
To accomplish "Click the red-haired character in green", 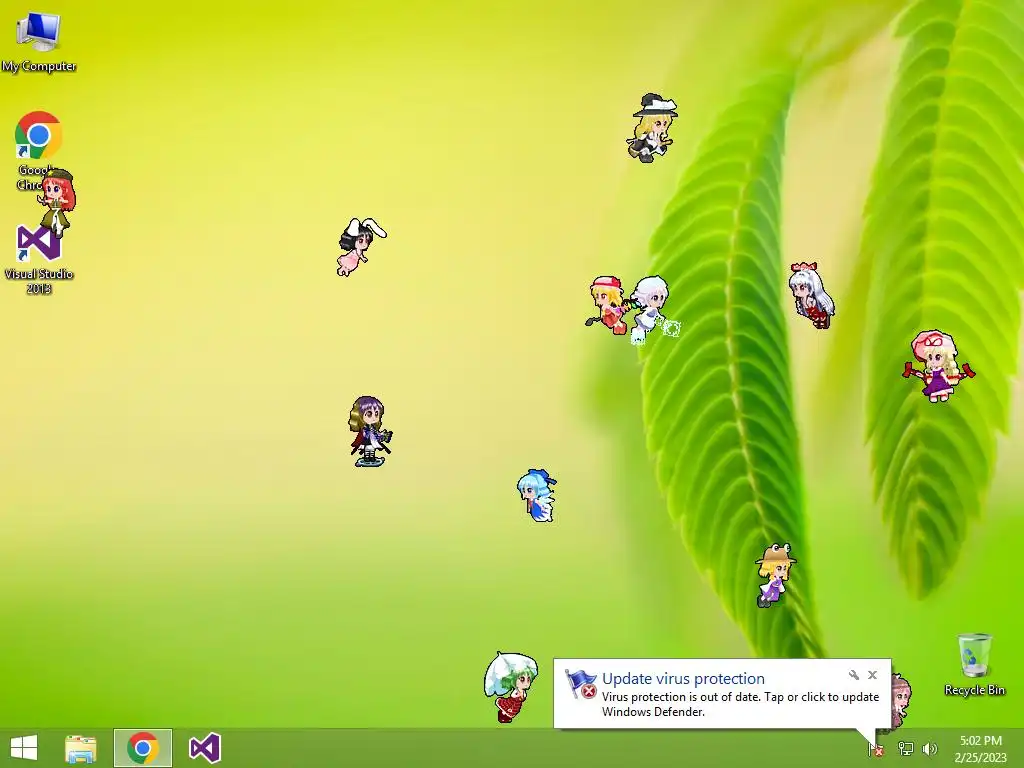I will click(x=57, y=202).
